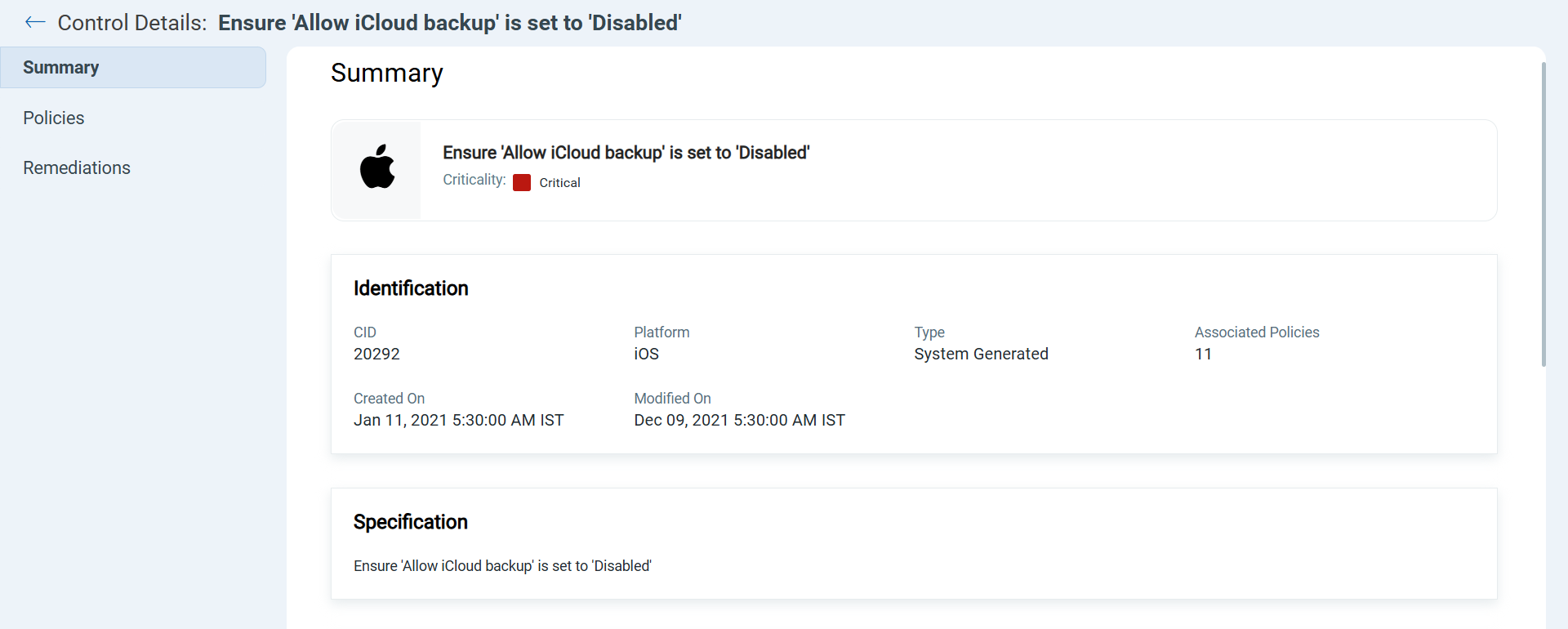Click the specification description text
This screenshot has height=629, width=1568.
point(502,566)
